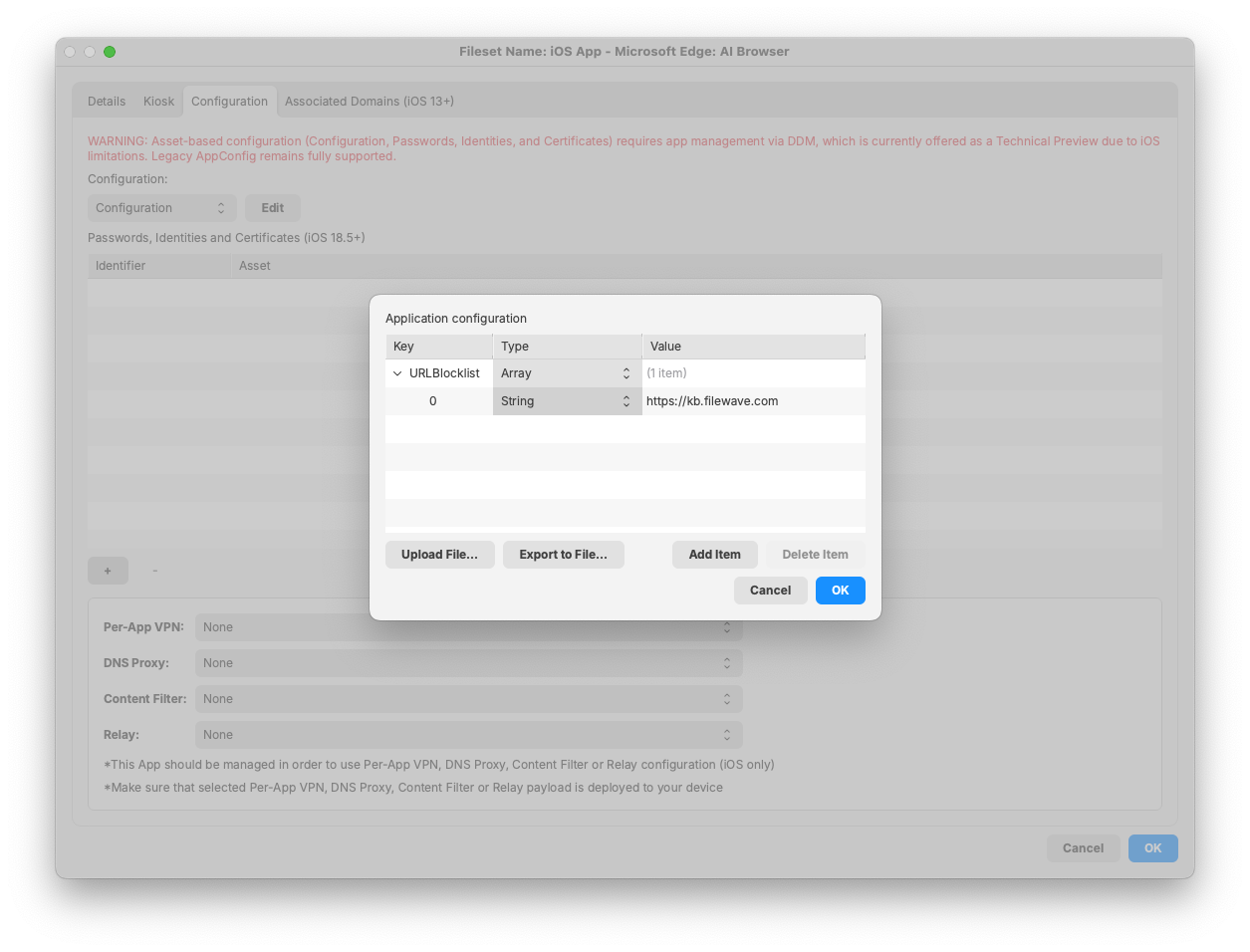This screenshot has width=1250, height=952.
Task: Open the String type dropdown
Action: [x=566, y=401]
